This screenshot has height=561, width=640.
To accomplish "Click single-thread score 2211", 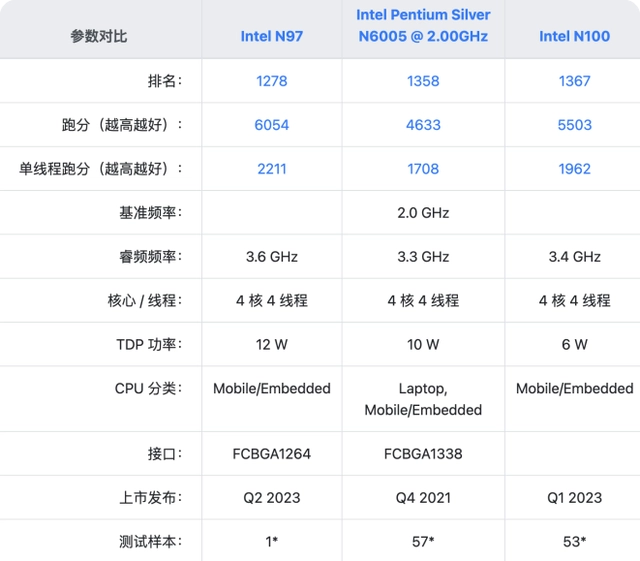I will pos(271,169).
